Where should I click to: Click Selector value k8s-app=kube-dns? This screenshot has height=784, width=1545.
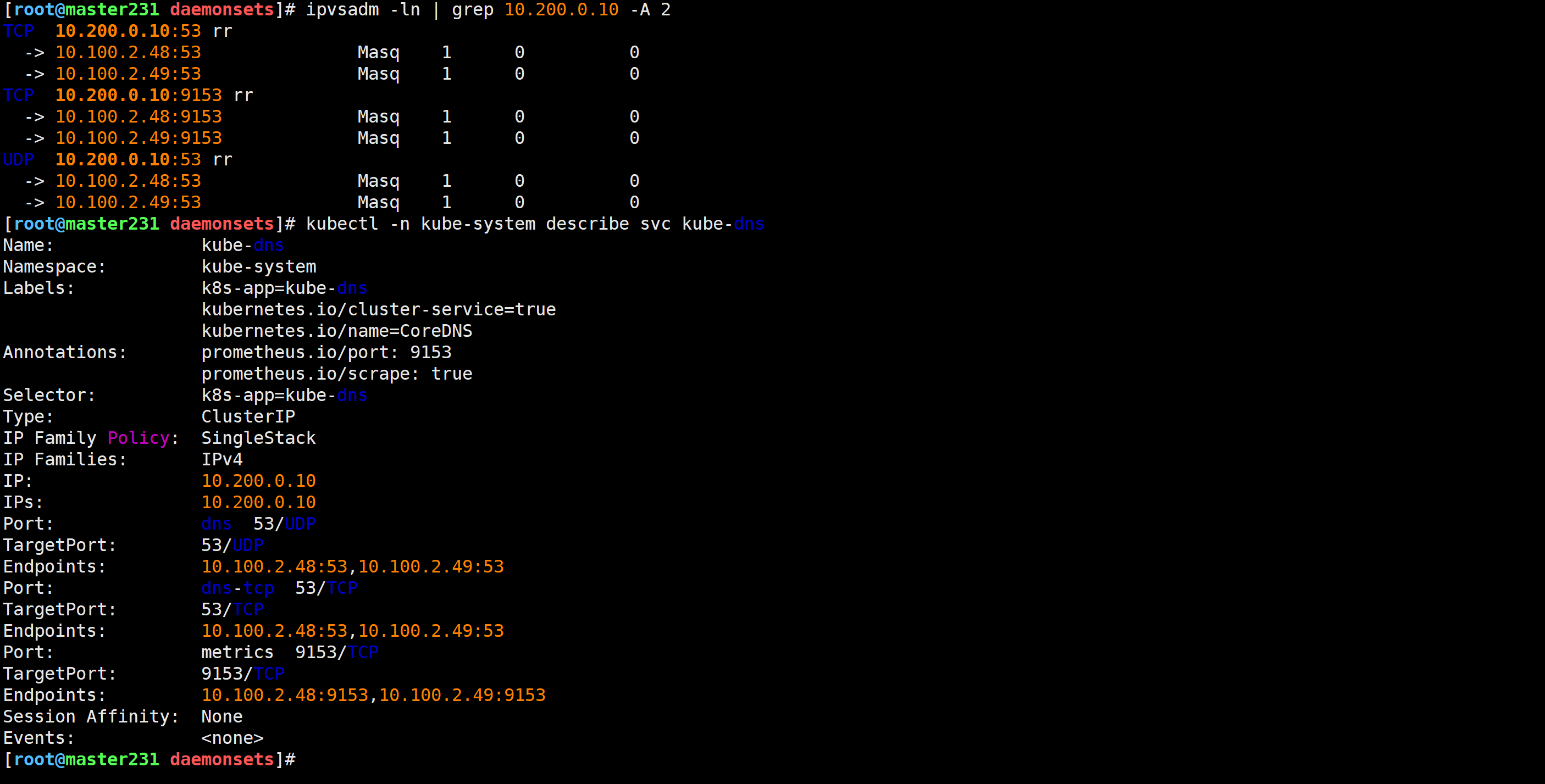click(x=284, y=396)
